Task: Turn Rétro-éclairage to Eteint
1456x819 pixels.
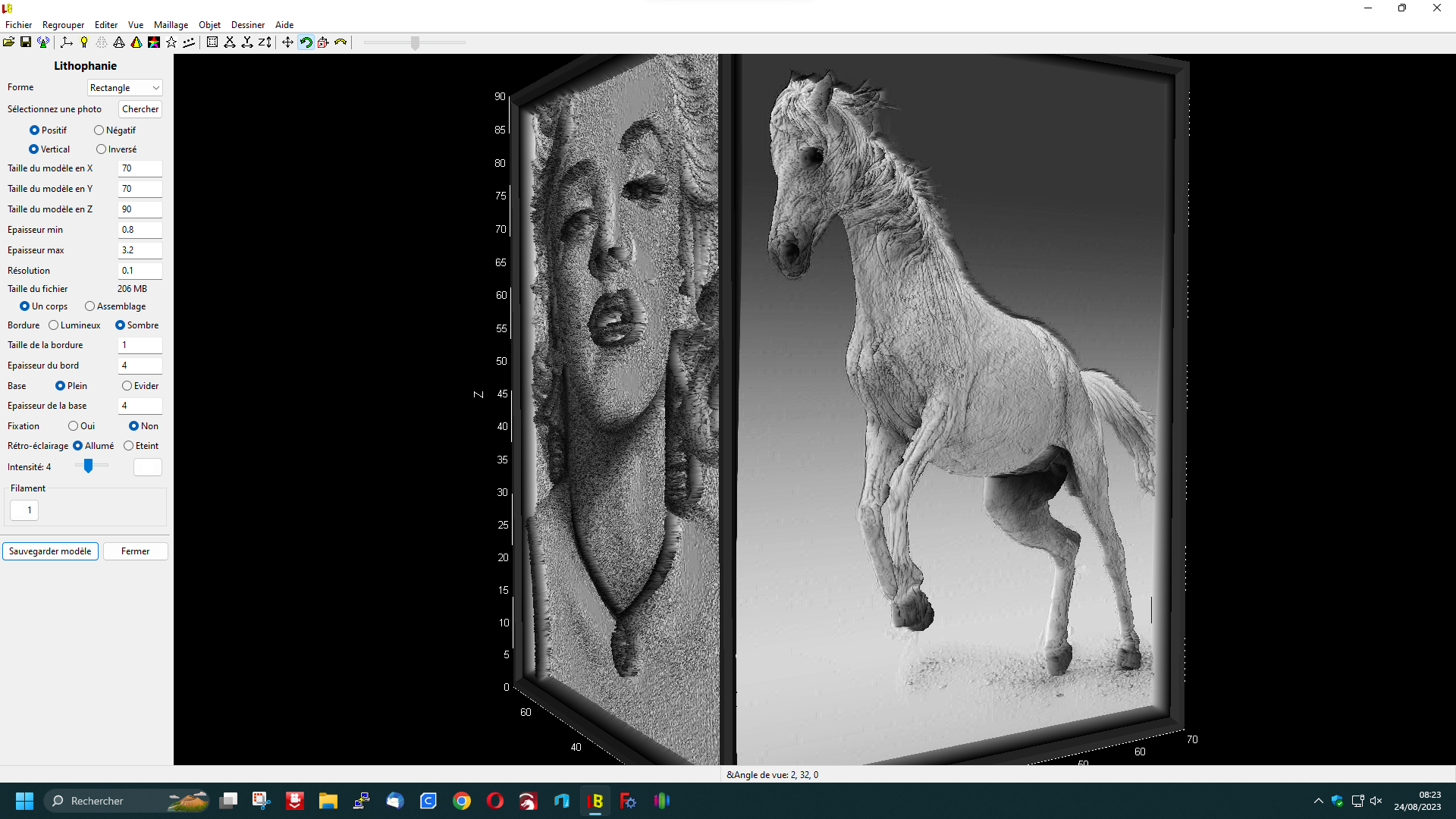Action: [x=141, y=446]
